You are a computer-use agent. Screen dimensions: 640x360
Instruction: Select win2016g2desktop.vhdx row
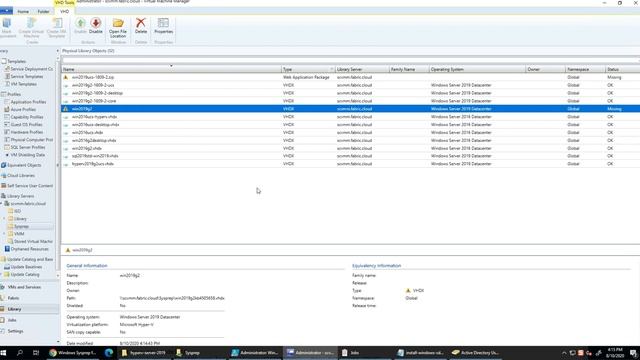coord(351,140)
